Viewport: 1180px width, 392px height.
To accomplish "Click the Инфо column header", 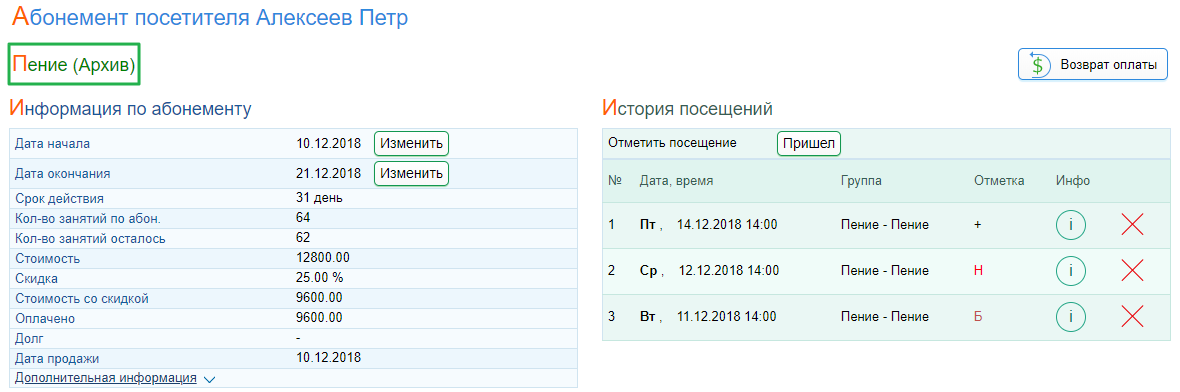I will click(x=1072, y=181).
